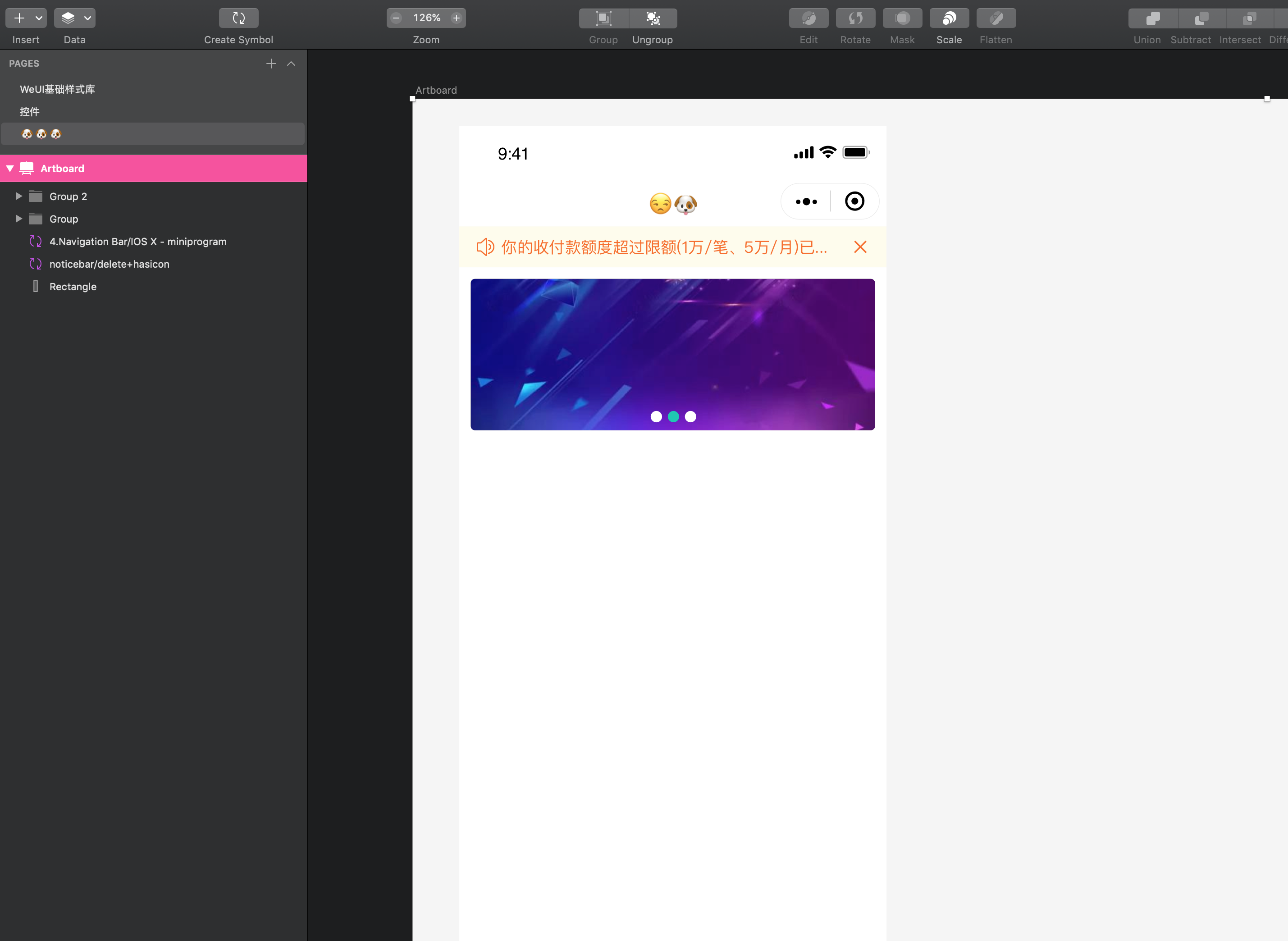Close the orange notice bar
This screenshot has height=941, width=1288.
(x=860, y=247)
